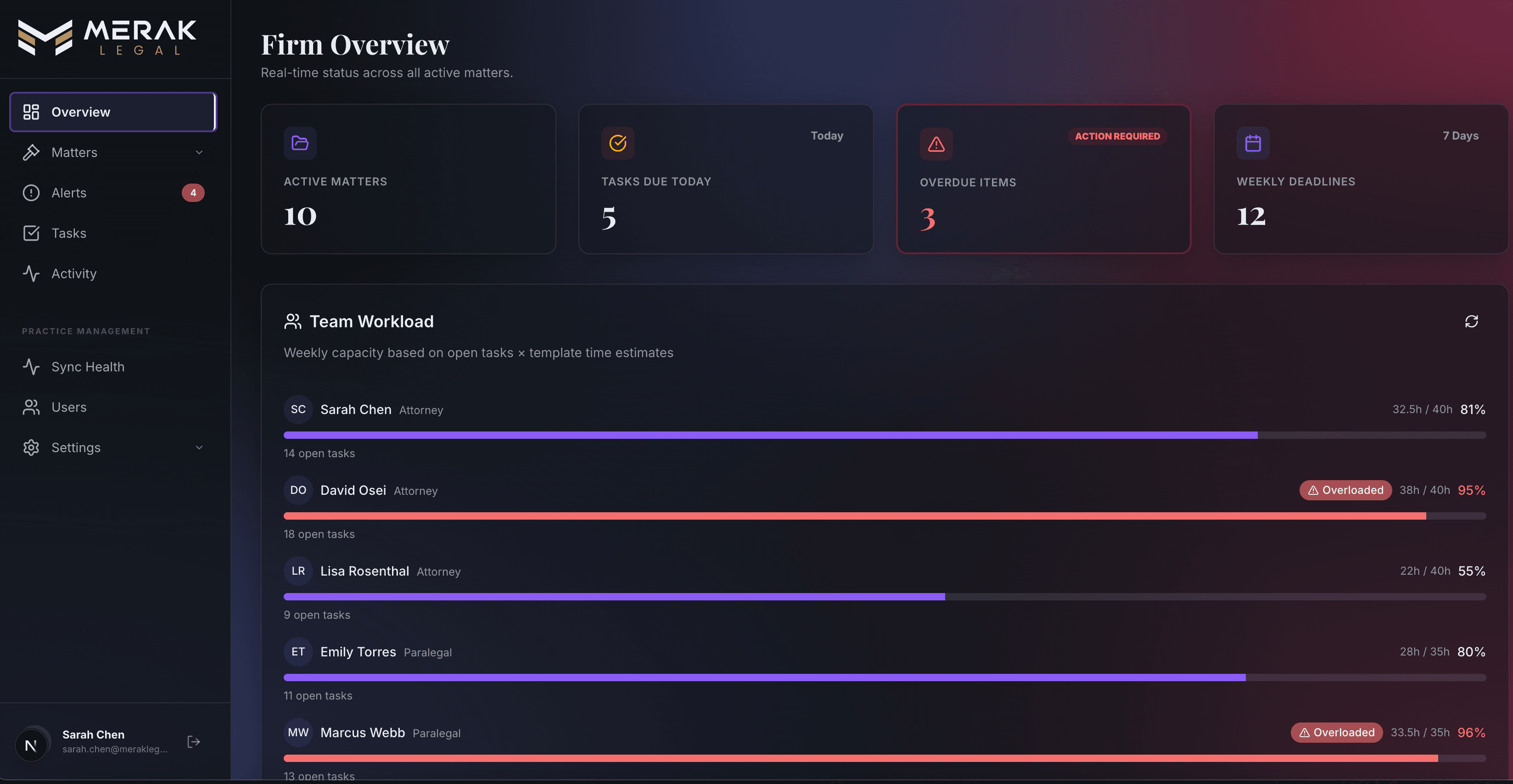Click the Weekly Deadlines calendar icon

point(1253,143)
